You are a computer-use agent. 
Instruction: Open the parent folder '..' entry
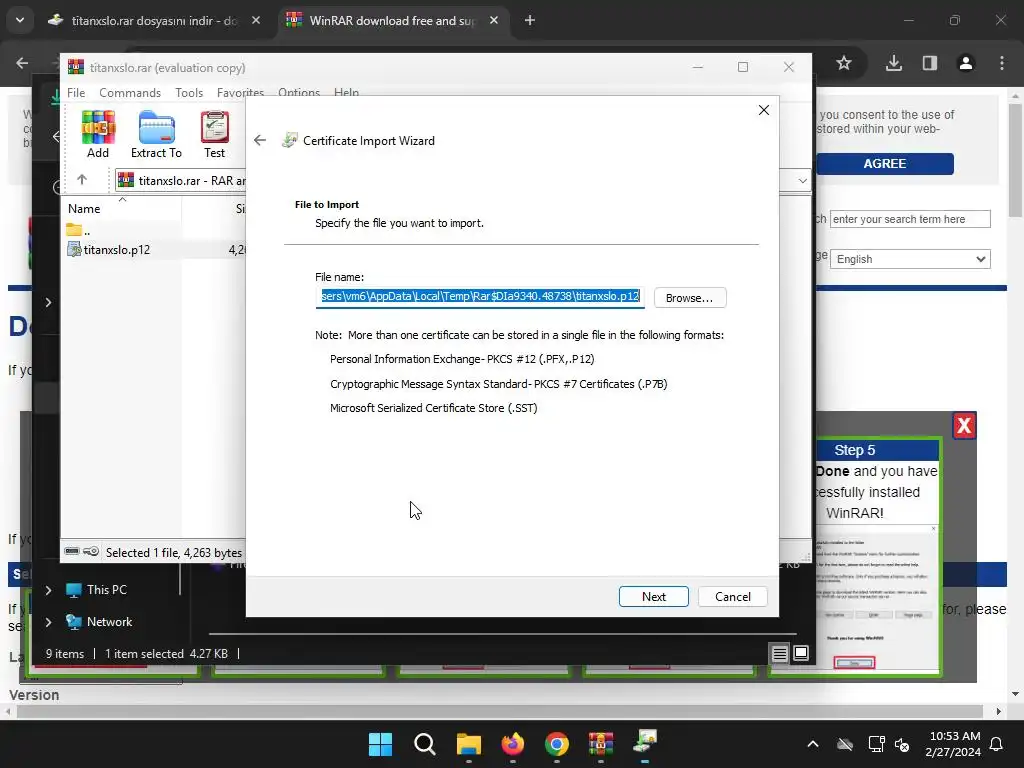coord(79,230)
